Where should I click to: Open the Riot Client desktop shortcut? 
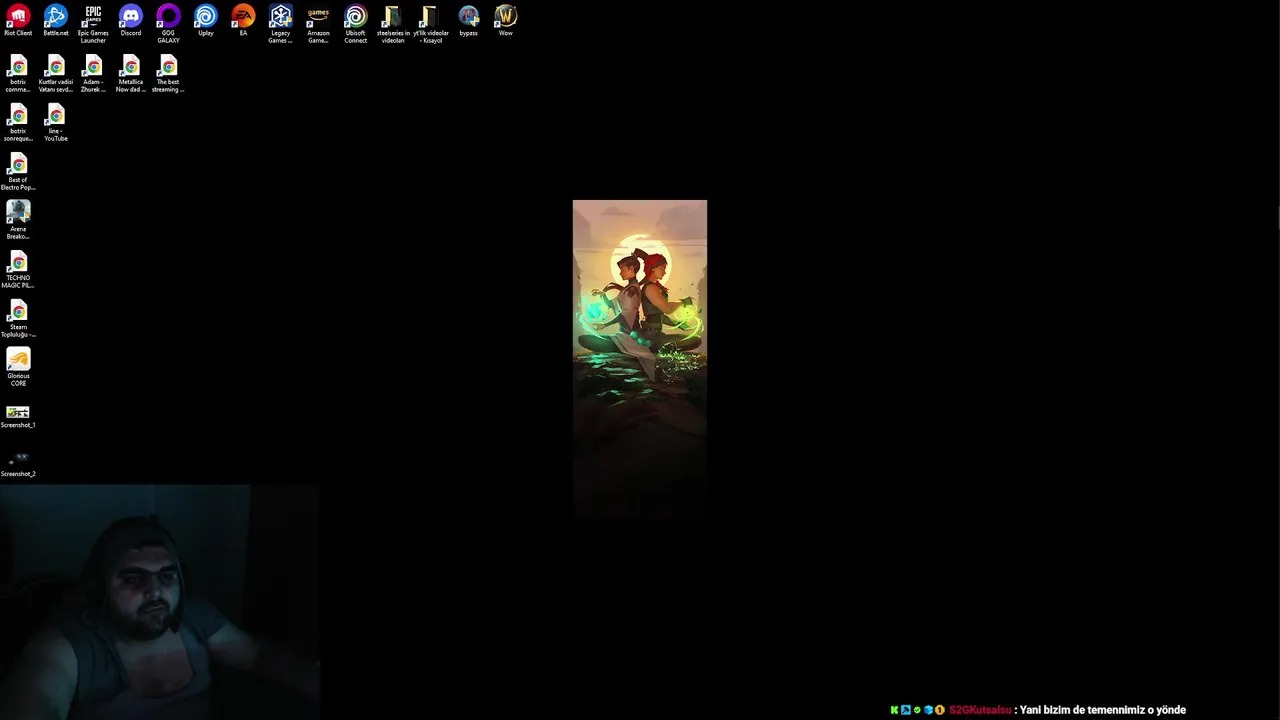pos(18,21)
